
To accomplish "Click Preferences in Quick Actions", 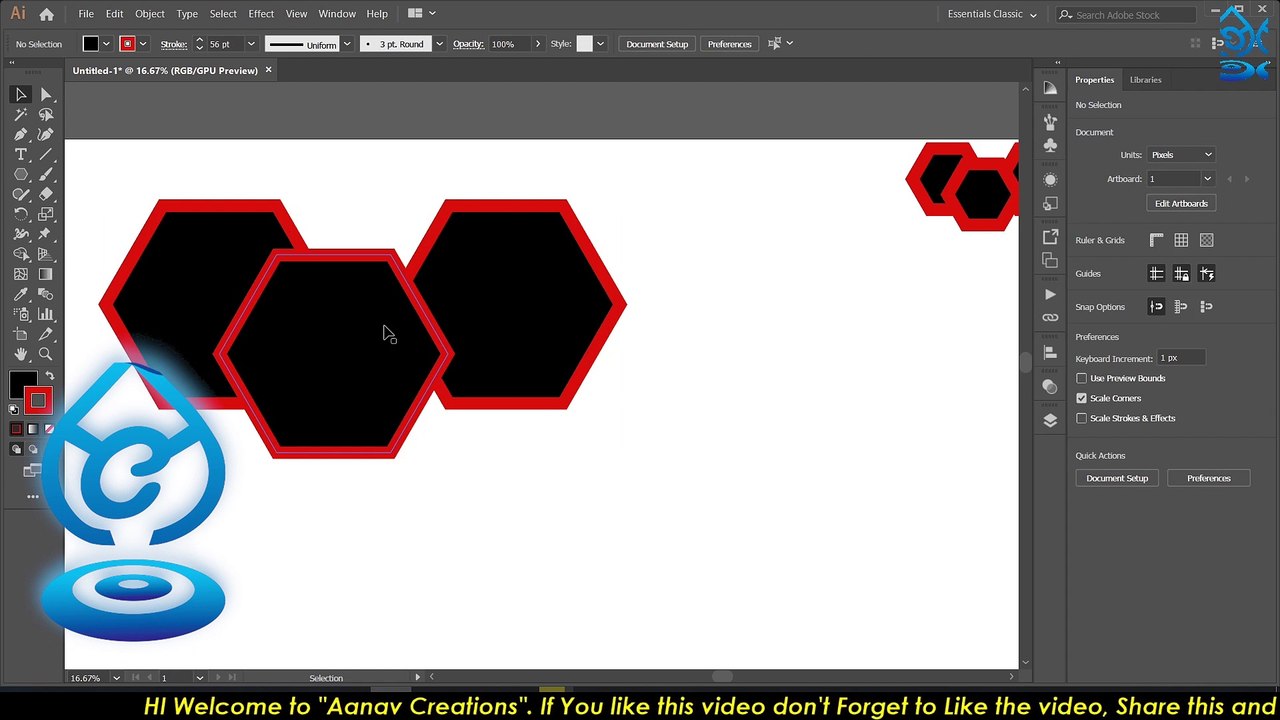I will point(1208,478).
